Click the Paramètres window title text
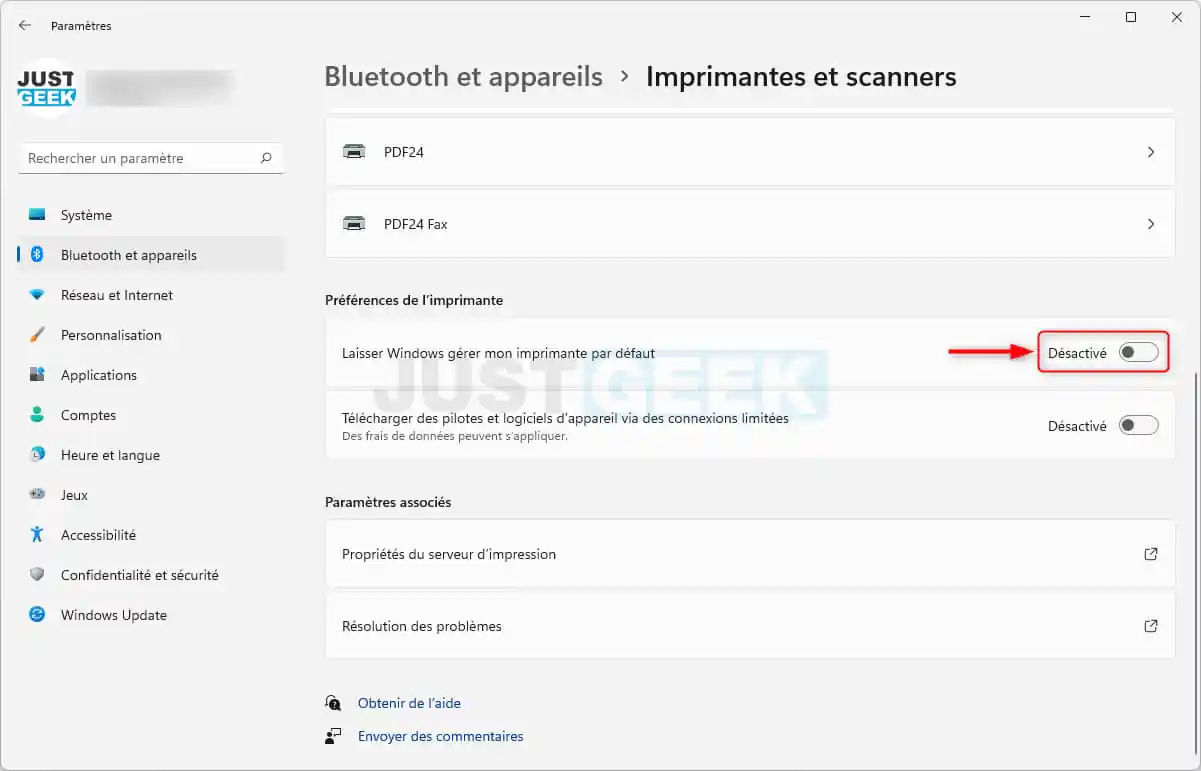This screenshot has width=1201, height=771. (x=81, y=26)
